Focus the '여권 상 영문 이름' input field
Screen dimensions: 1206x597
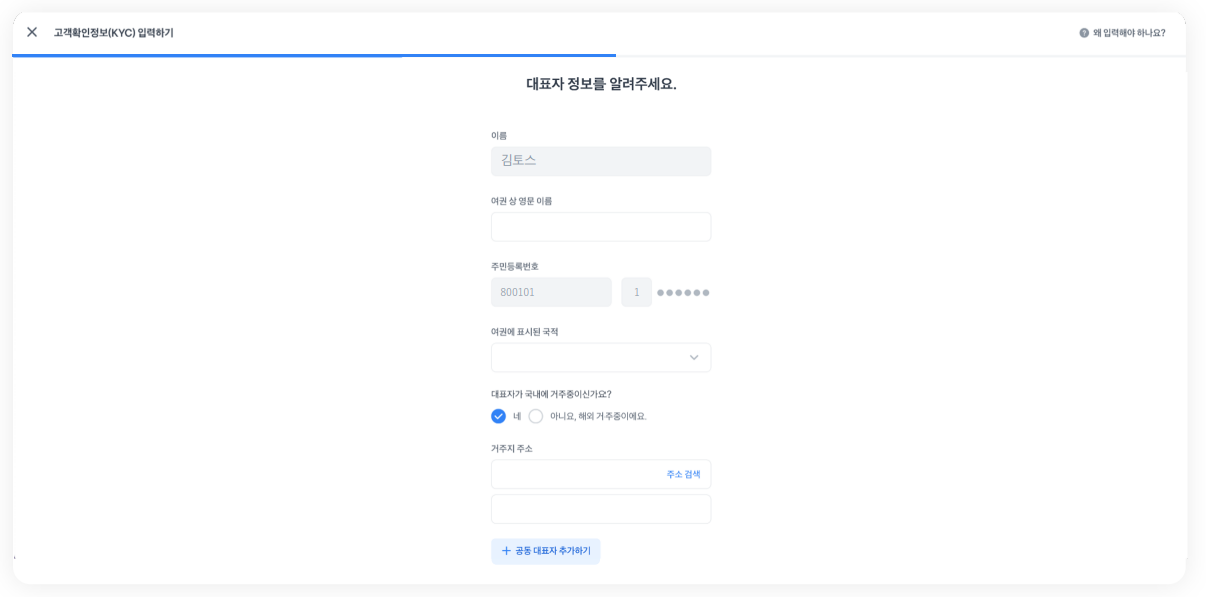coord(600,227)
